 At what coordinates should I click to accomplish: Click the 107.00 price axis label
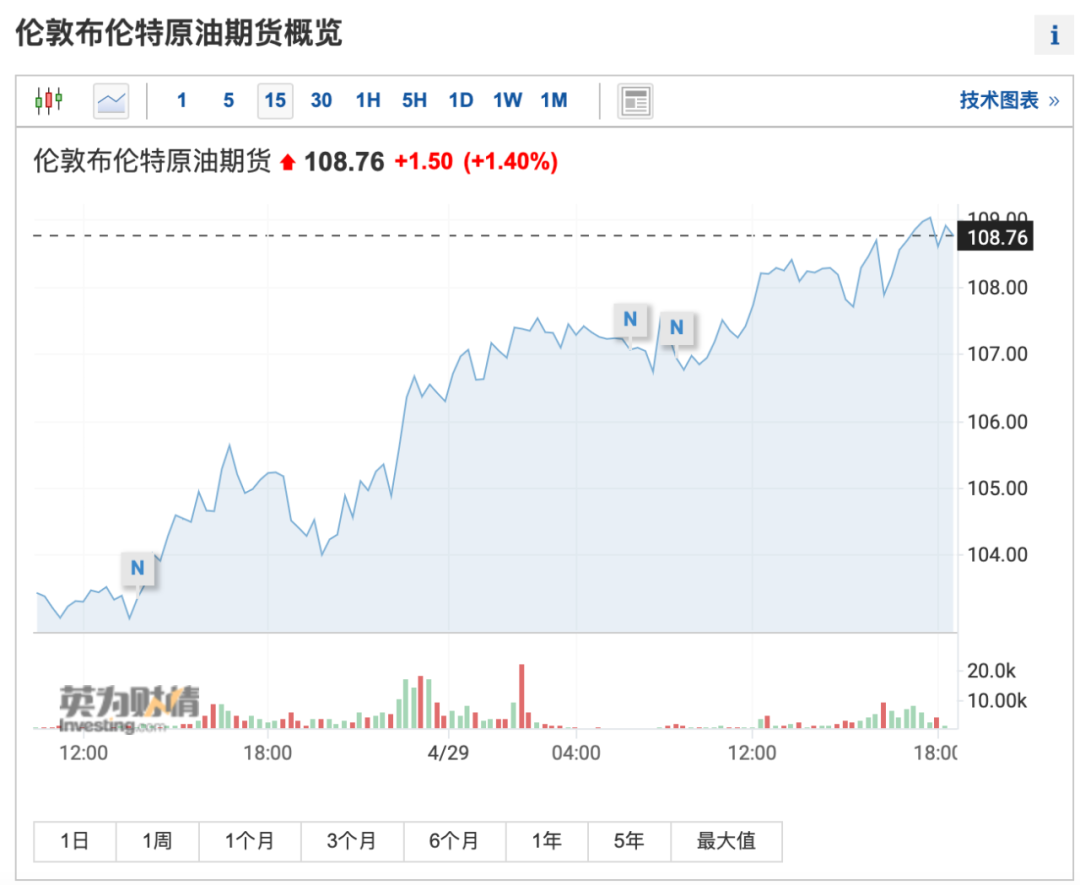click(x=997, y=354)
